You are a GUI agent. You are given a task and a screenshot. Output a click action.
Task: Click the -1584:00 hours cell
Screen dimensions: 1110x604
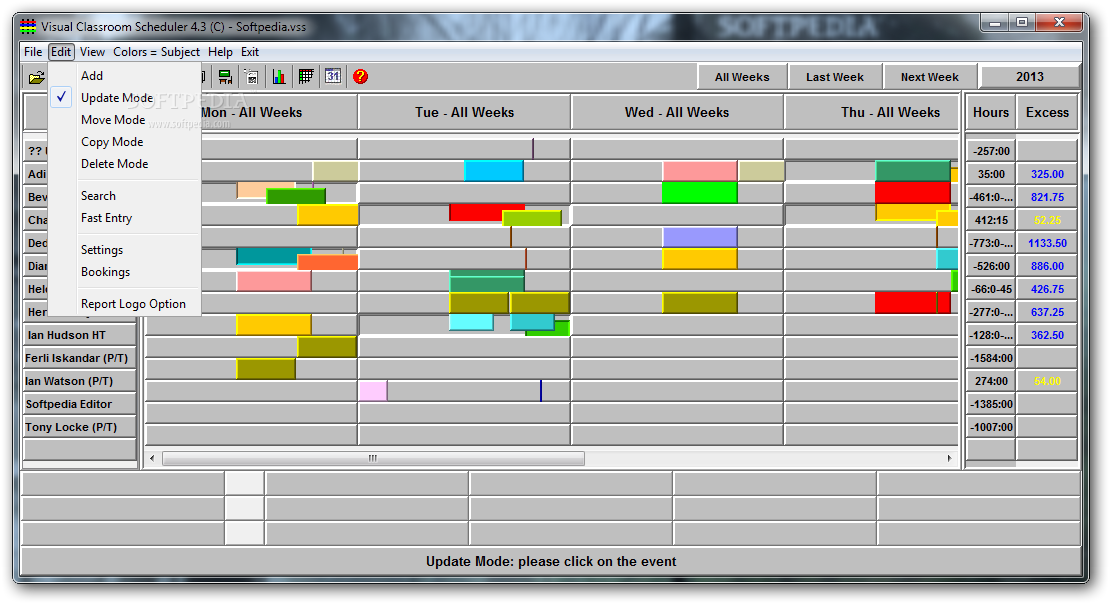[x=991, y=358]
